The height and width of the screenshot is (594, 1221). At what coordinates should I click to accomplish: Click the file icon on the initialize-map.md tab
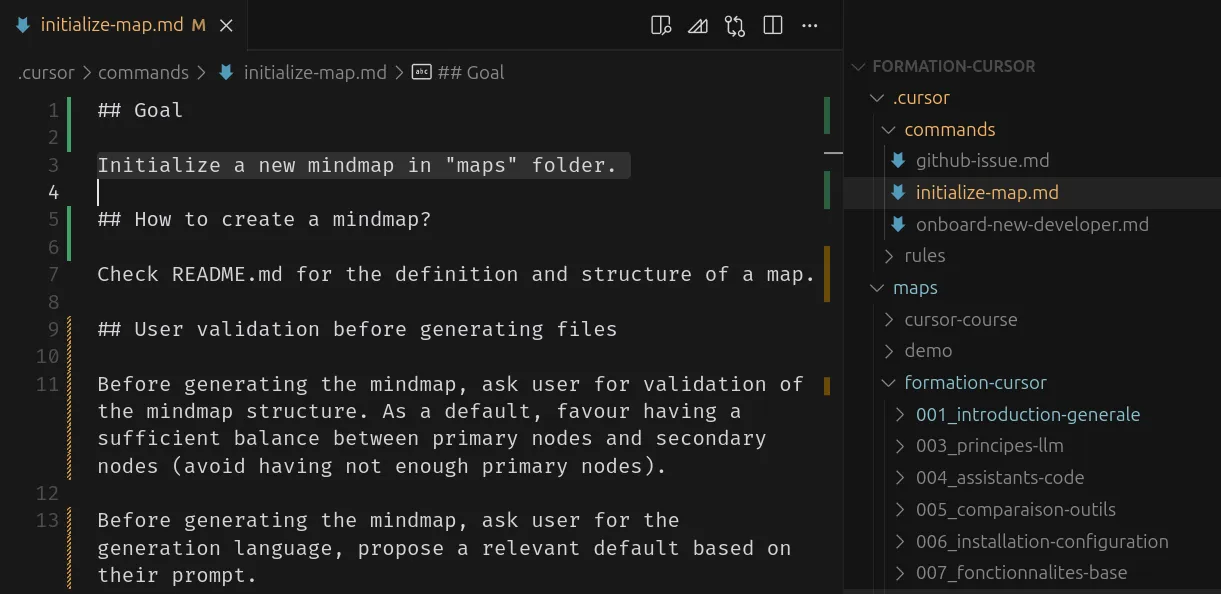click(22, 25)
